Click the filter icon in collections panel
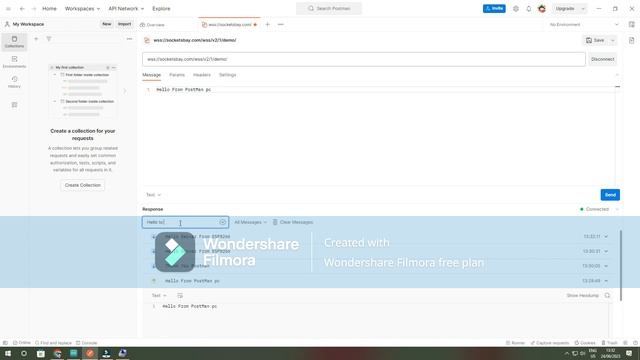Viewport: 640px width, 360px height. coord(49,39)
